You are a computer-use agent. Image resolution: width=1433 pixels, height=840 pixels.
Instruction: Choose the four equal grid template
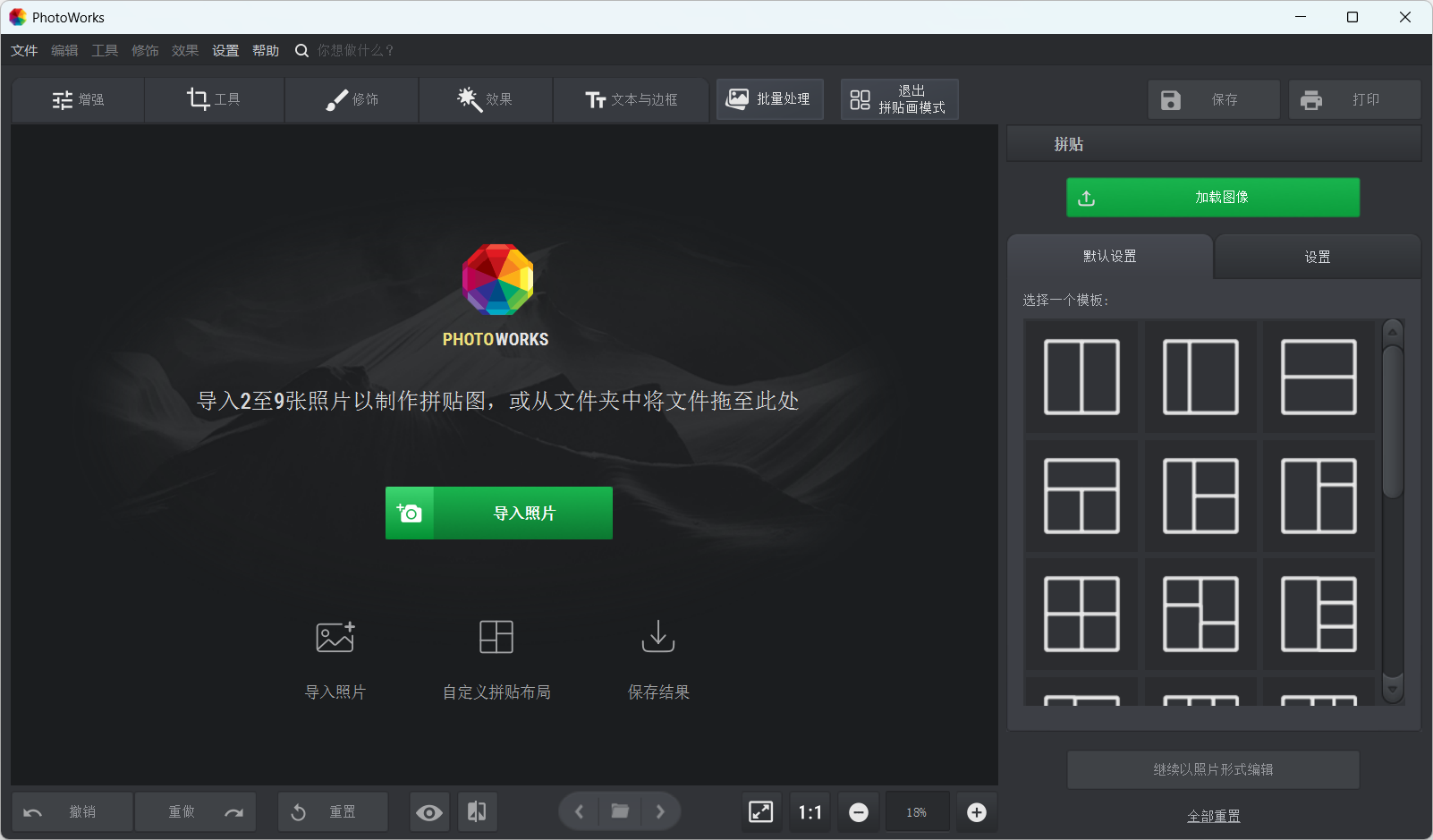tap(1081, 614)
